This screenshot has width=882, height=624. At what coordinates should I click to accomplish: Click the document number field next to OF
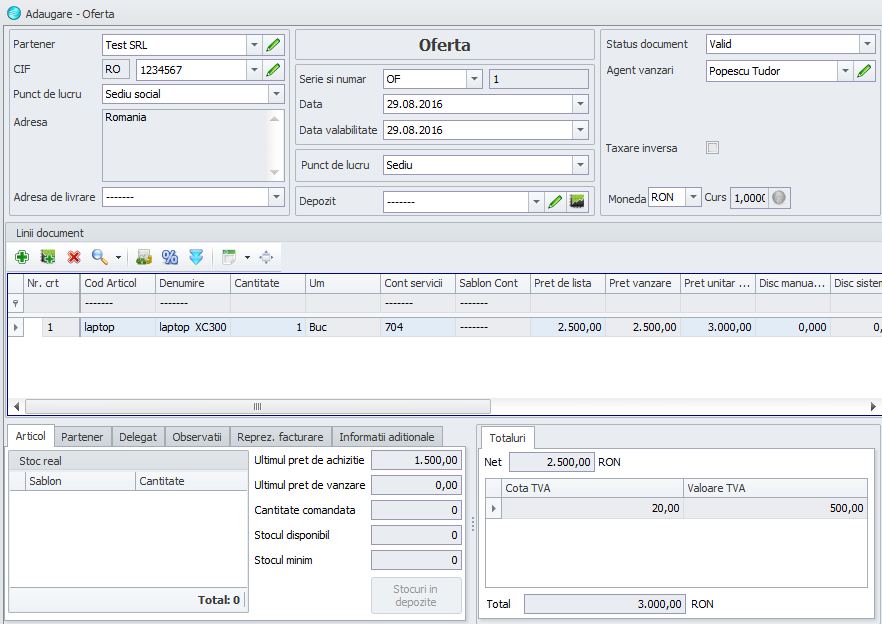[x=539, y=79]
